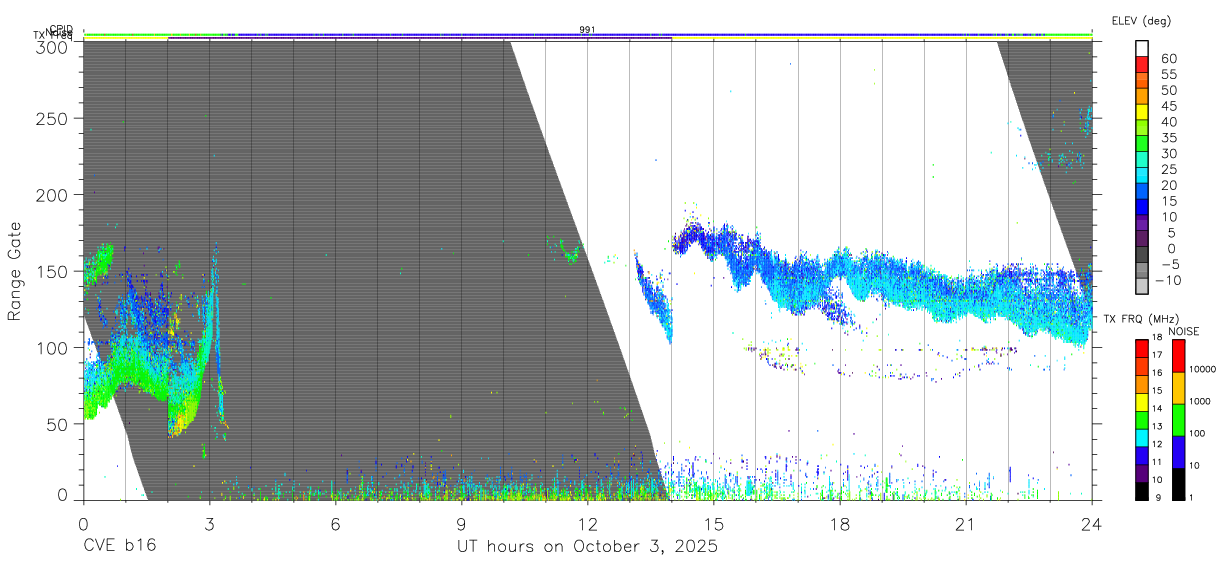Click the red swatch in the NOISE colorbar
This screenshot has width=1228, height=567.
[x=1178, y=355]
